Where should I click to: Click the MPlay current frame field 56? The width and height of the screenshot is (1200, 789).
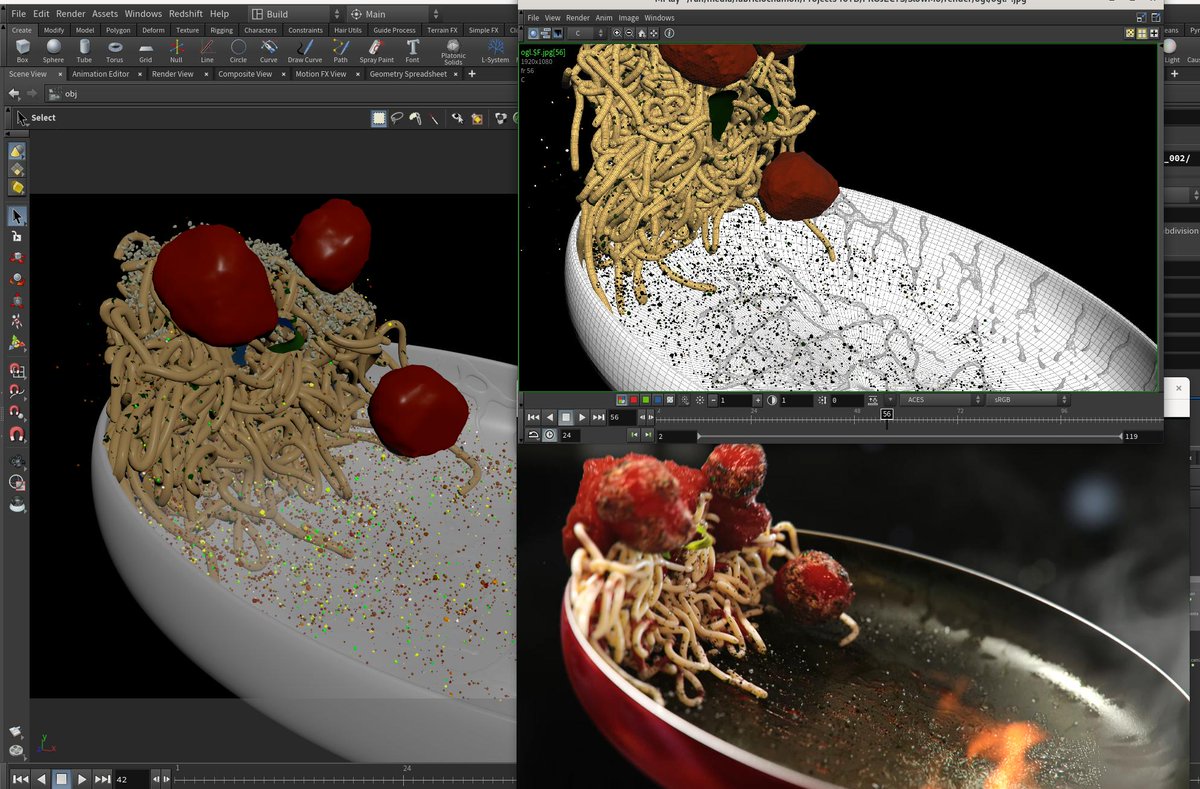click(x=621, y=417)
